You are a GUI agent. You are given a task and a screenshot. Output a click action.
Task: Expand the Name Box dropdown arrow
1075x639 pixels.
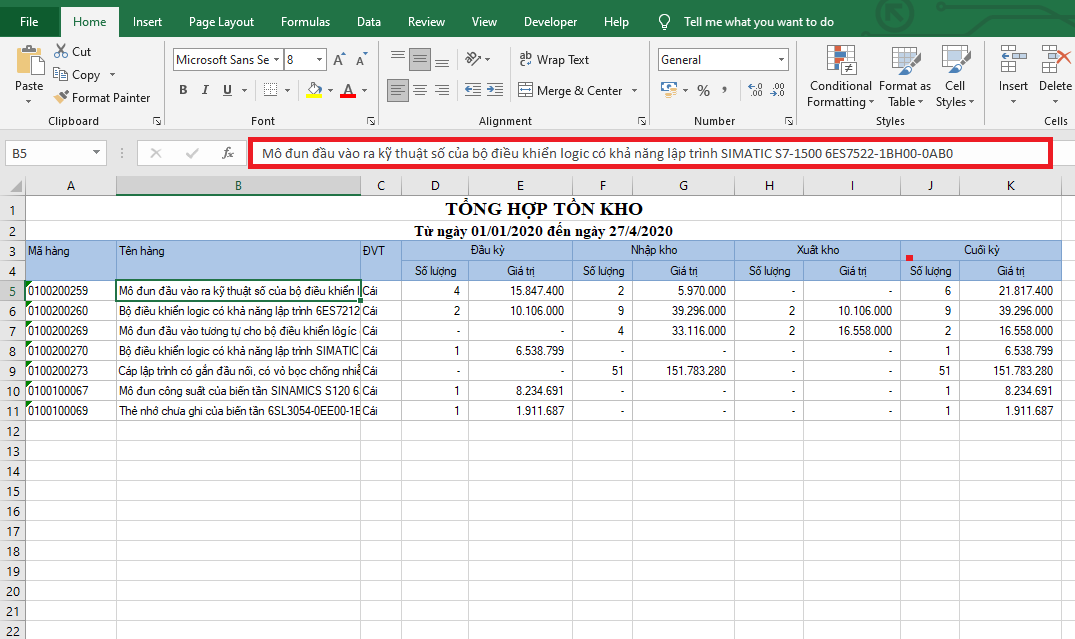coord(97,153)
